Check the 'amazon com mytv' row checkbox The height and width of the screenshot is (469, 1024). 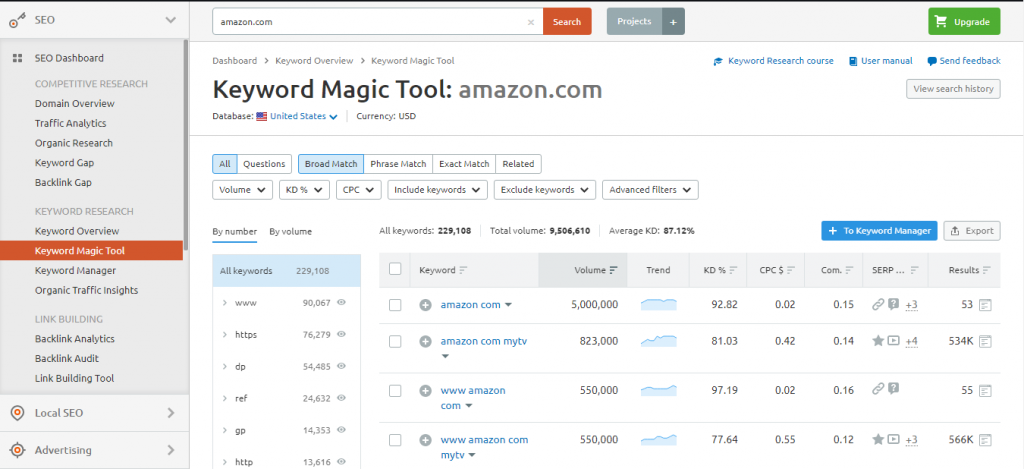click(395, 341)
